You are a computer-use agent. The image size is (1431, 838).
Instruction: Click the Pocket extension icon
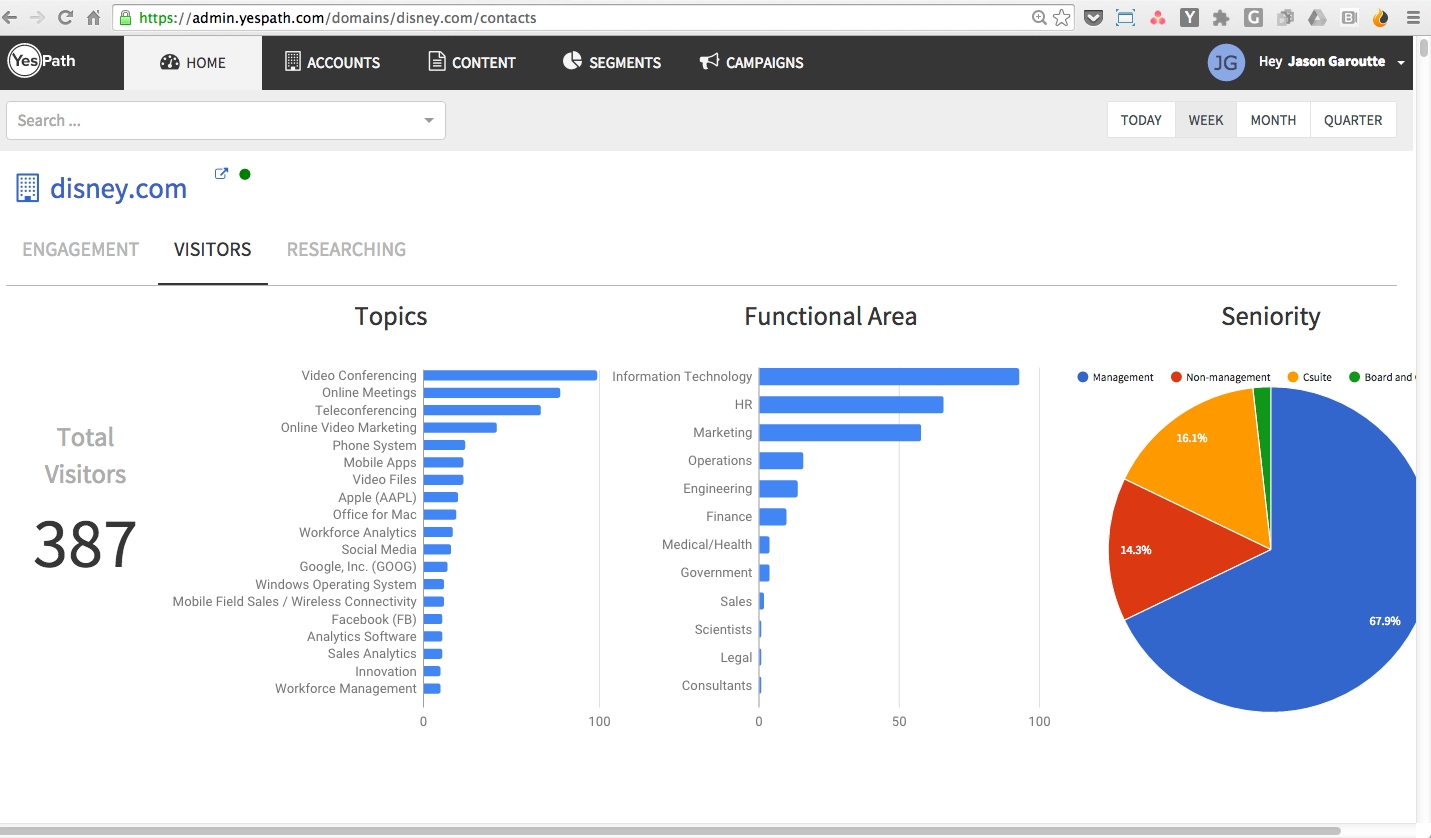(x=1094, y=17)
